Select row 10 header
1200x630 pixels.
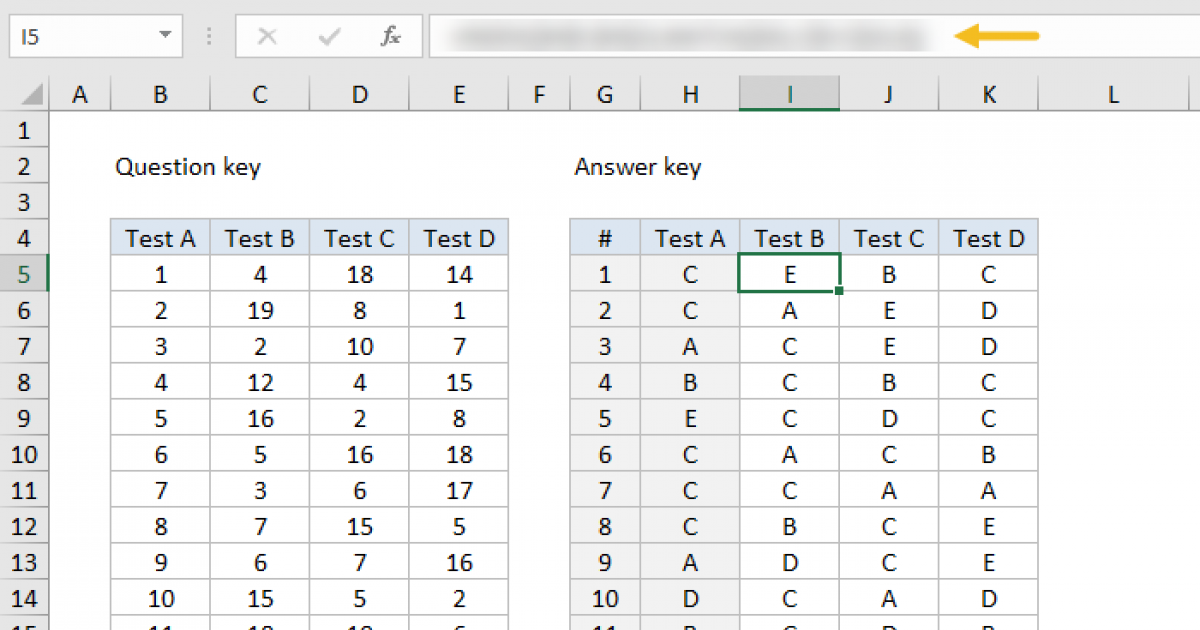tap(25, 455)
